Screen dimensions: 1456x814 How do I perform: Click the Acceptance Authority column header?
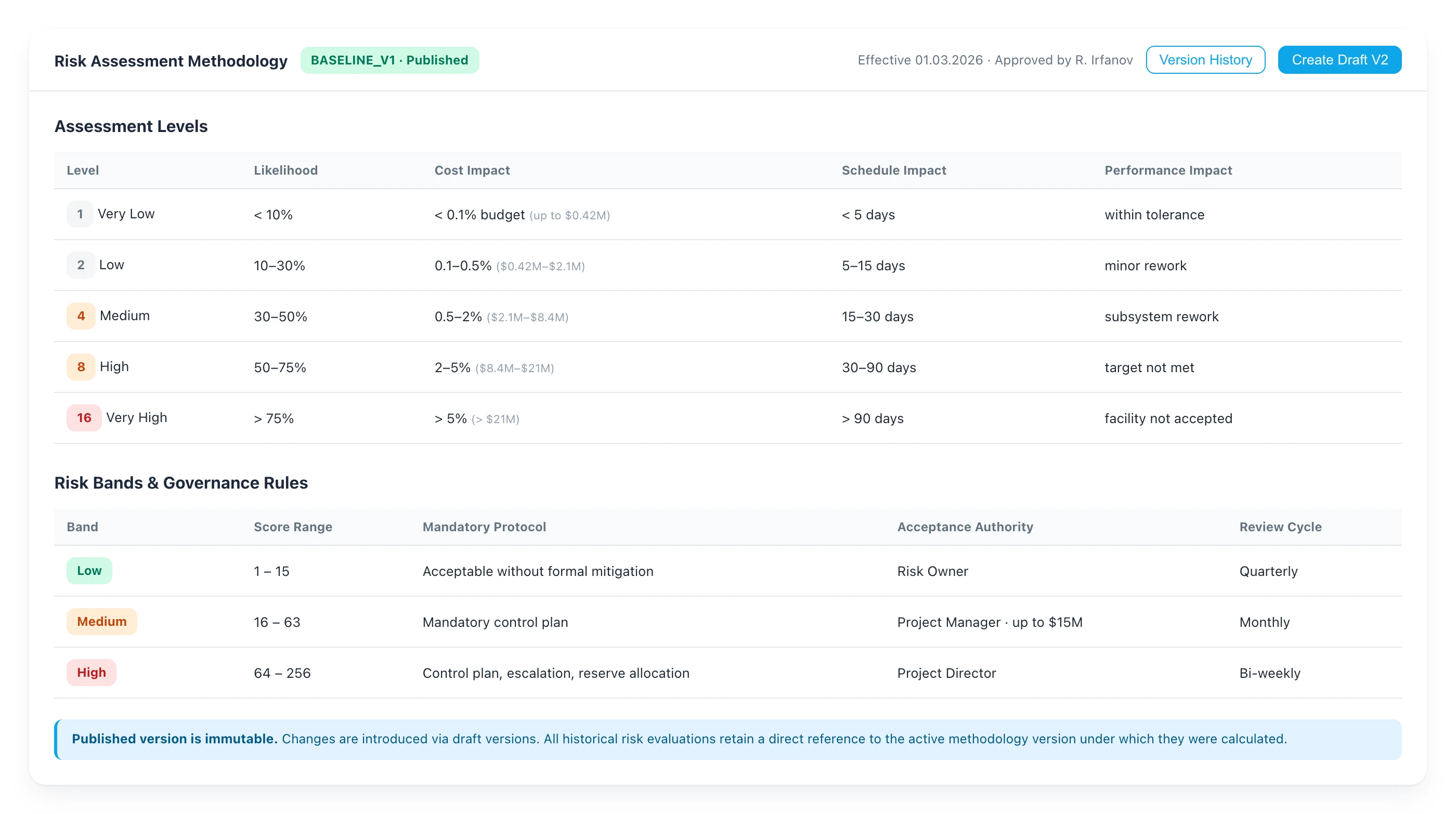click(965, 527)
